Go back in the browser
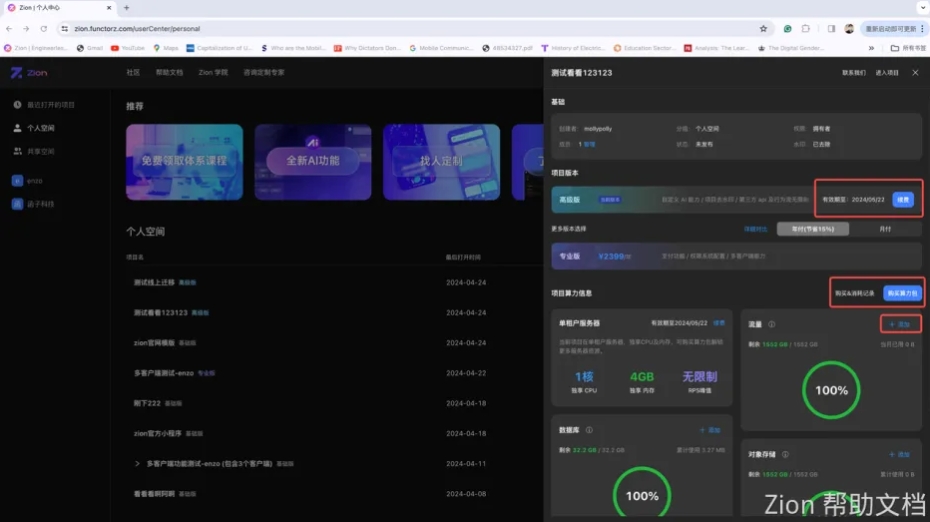This screenshot has height=522, width=930. 9,28
